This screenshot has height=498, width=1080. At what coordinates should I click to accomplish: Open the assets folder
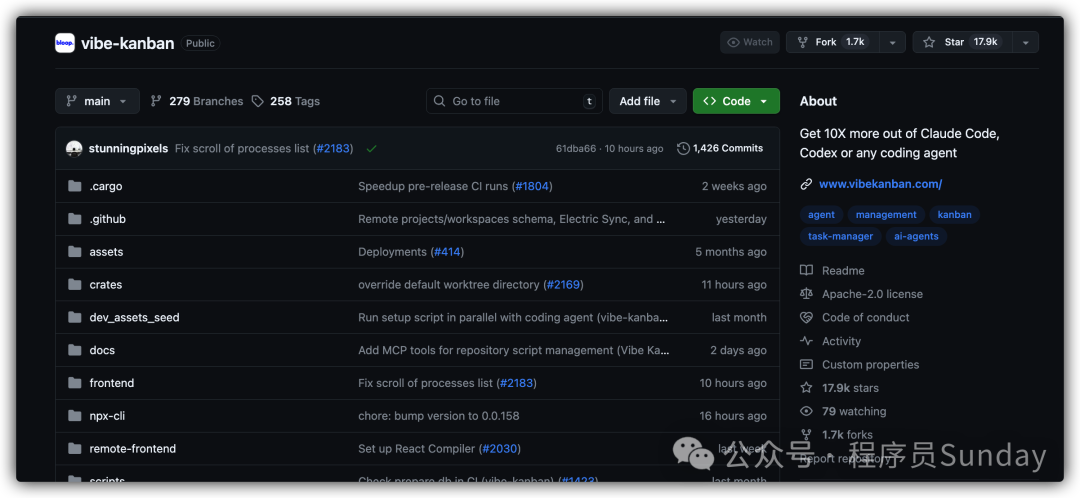pyautogui.click(x=106, y=252)
